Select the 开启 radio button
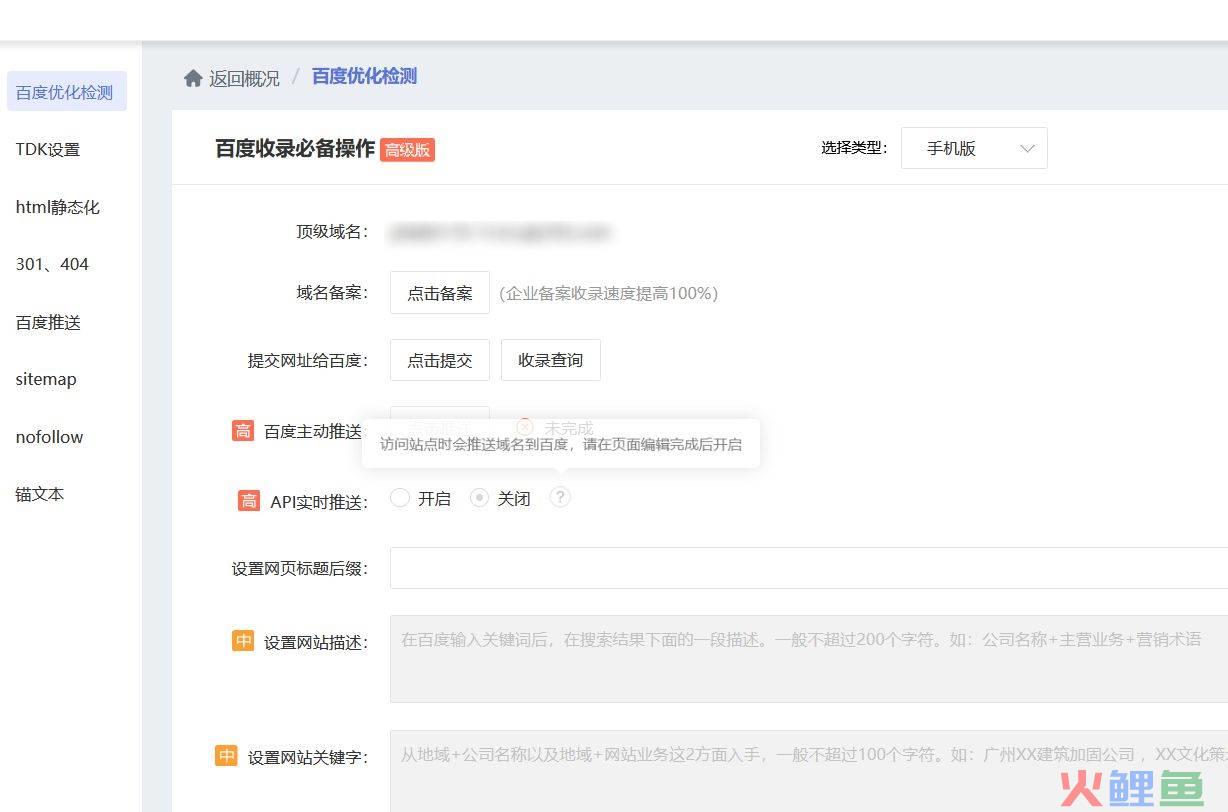 (x=400, y=498)
